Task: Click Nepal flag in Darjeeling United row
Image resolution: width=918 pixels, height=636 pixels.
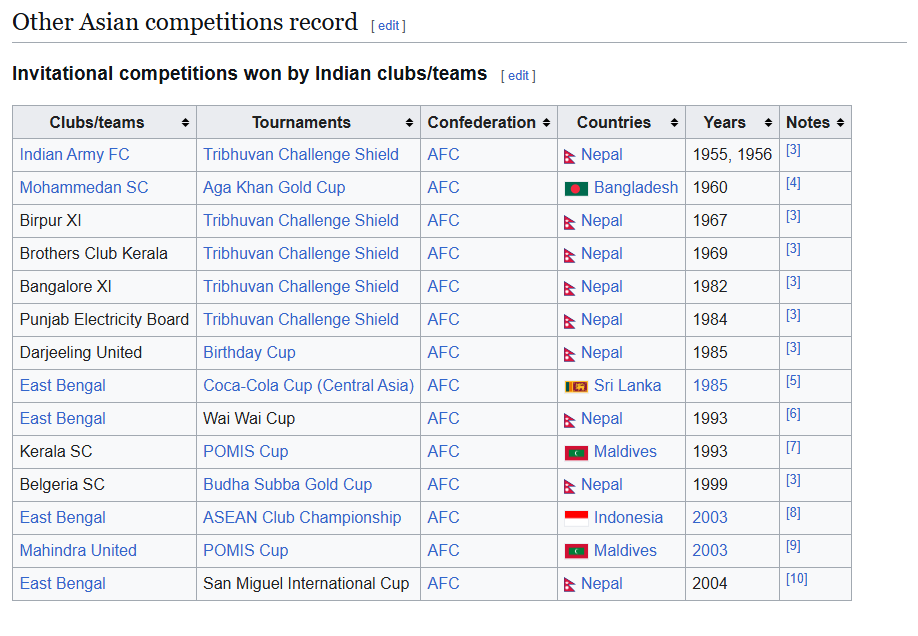Action: [x=570, y=354]
